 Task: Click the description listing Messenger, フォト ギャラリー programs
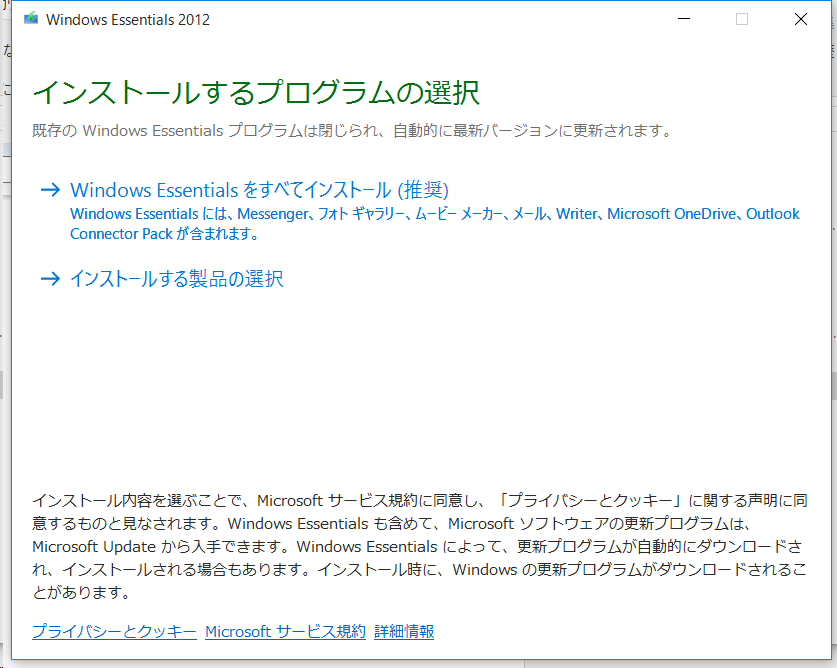(435, 224)
